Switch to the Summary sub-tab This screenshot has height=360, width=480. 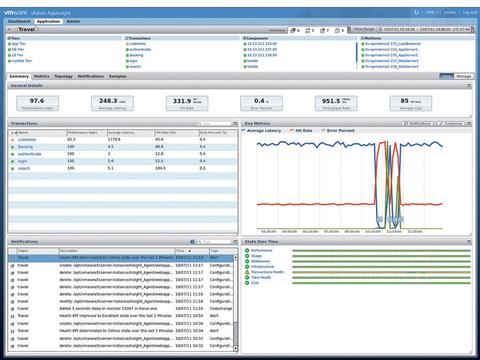(19, 76)
